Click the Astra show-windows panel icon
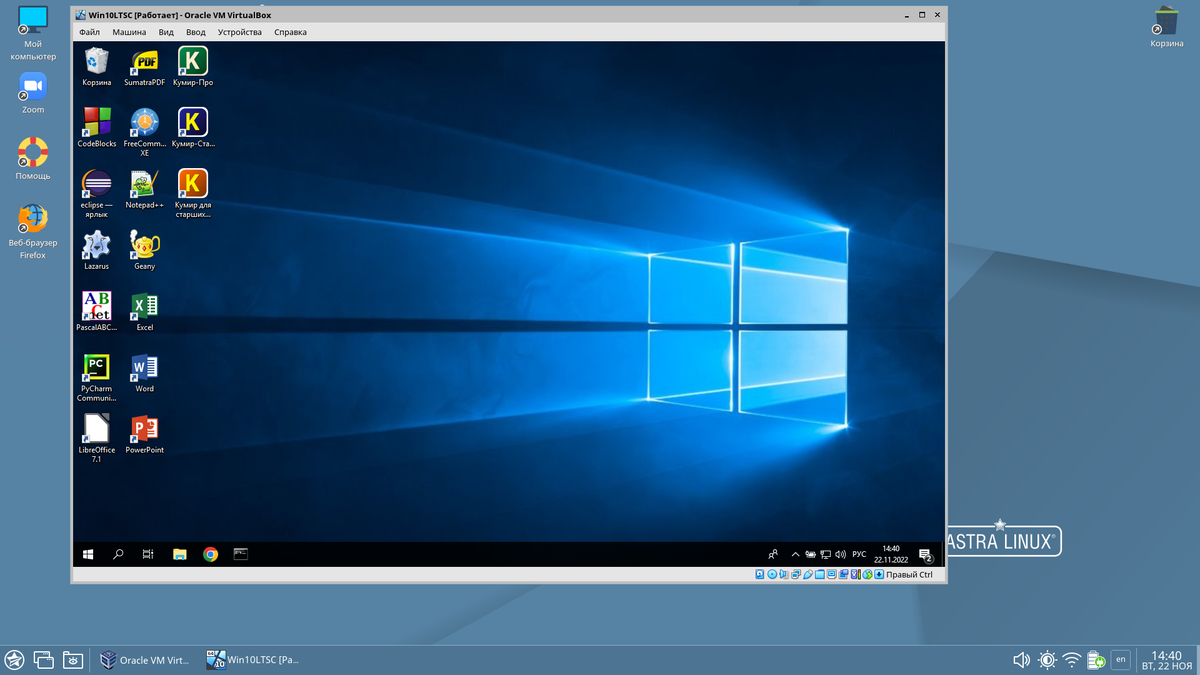This screenshot has width=1200, height=675. point(43,660)
